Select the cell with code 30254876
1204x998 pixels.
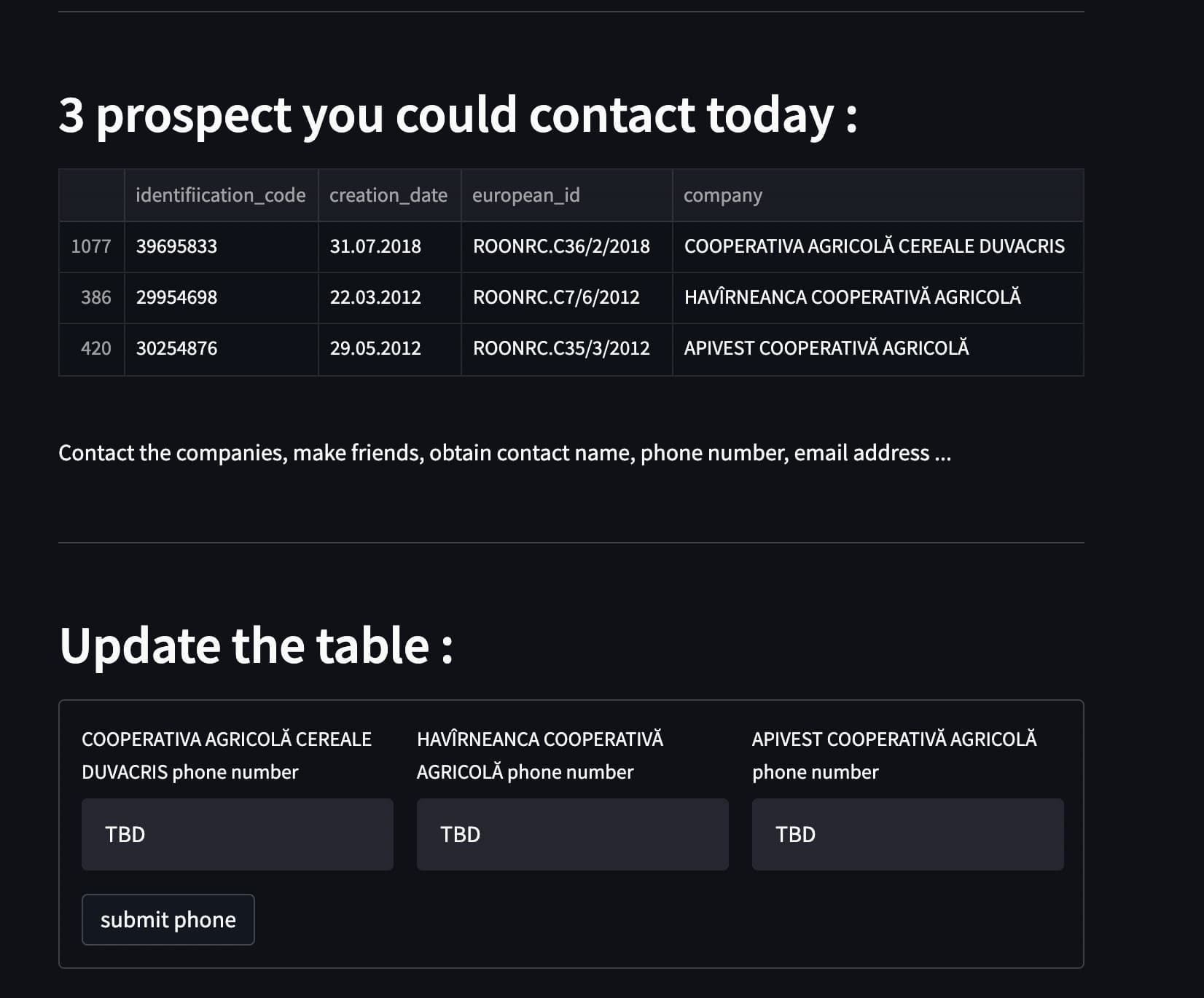click(177, 348)
